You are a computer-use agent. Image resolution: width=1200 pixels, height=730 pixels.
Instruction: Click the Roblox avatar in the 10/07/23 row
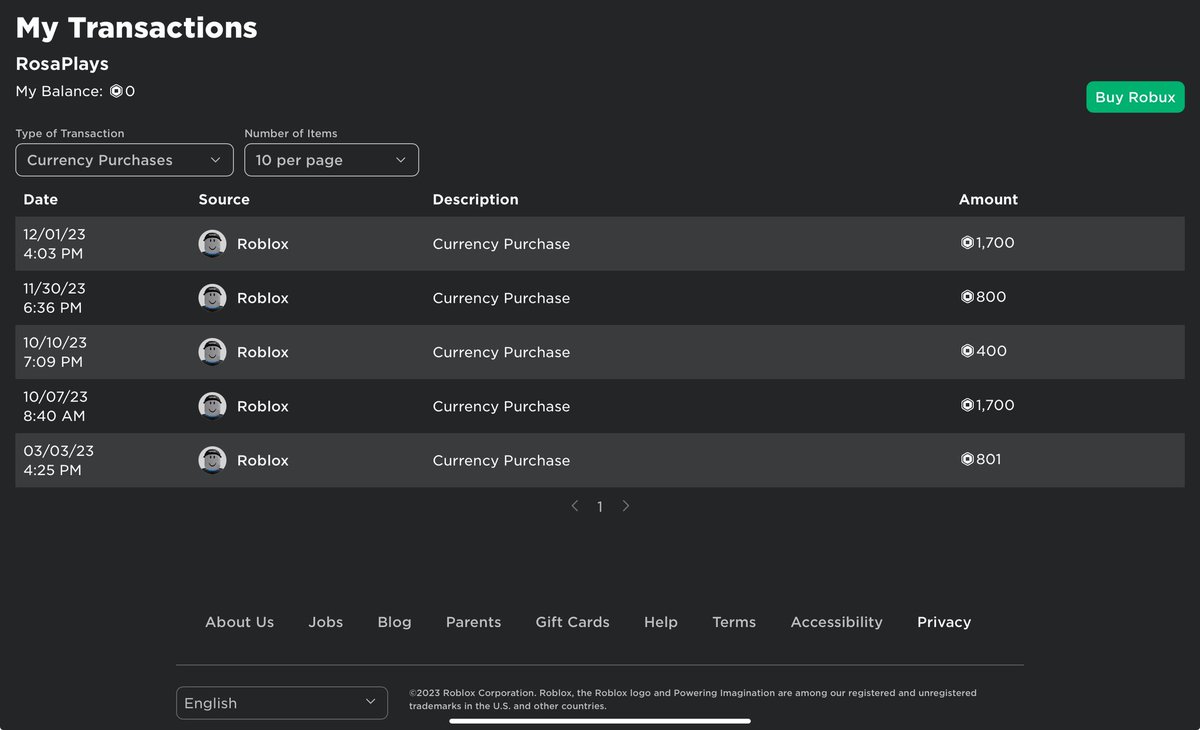click(212, 406)
